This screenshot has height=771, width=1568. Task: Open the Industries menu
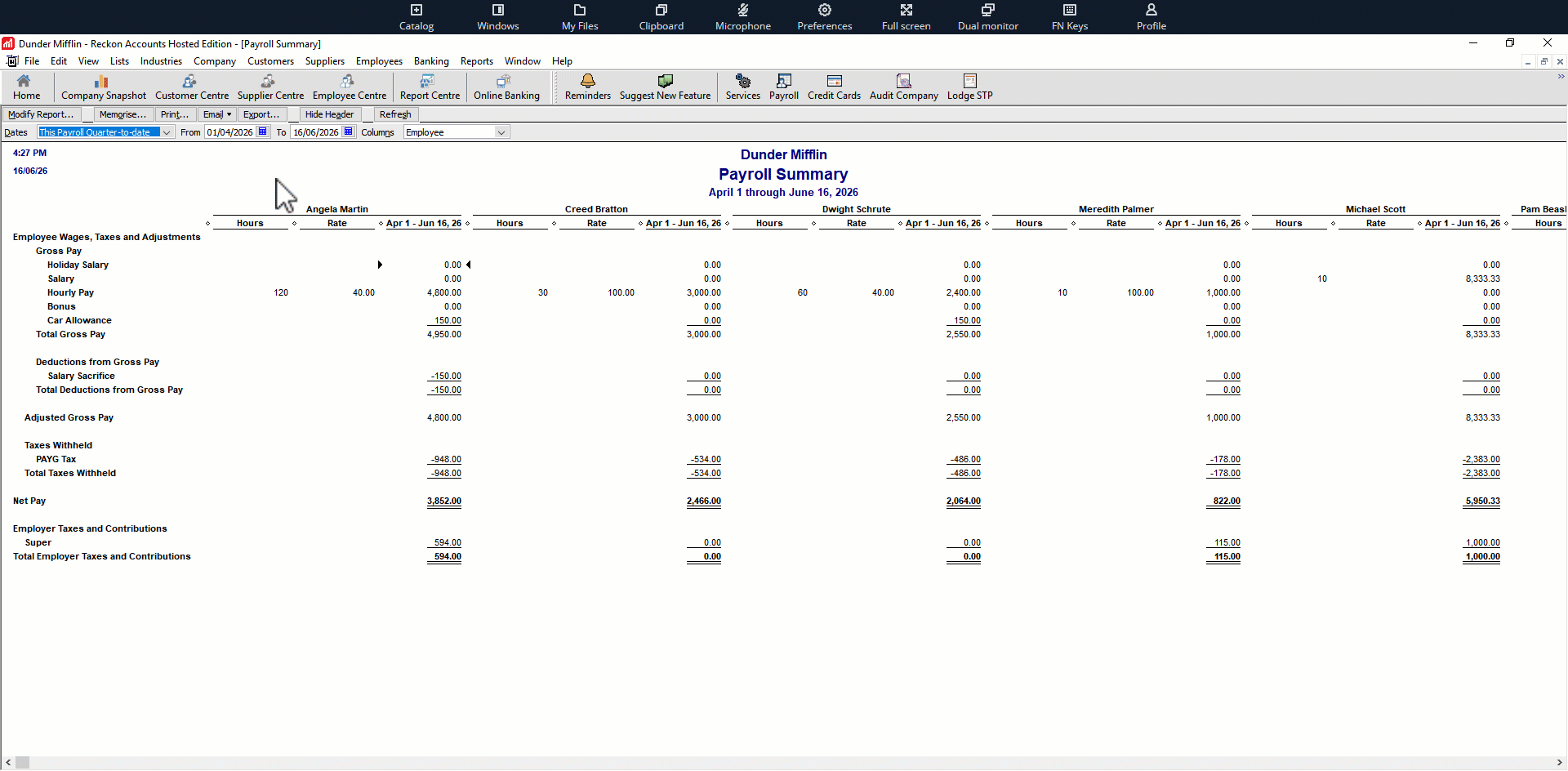pyautogui.click(x=161, y=61)
